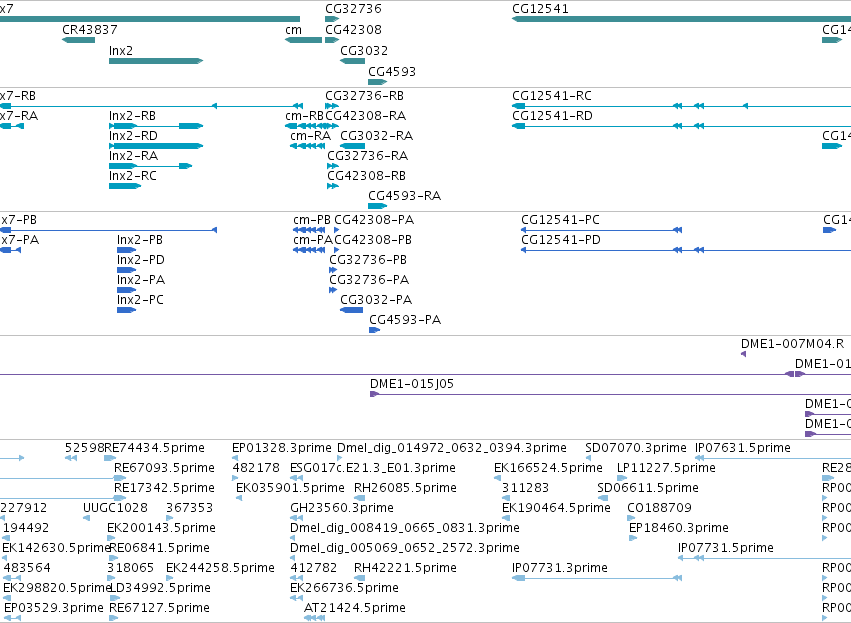Click the ESG017c.E21.3_E01.3prime label
This screenshot has height=623, width=851.
(373, 468)
